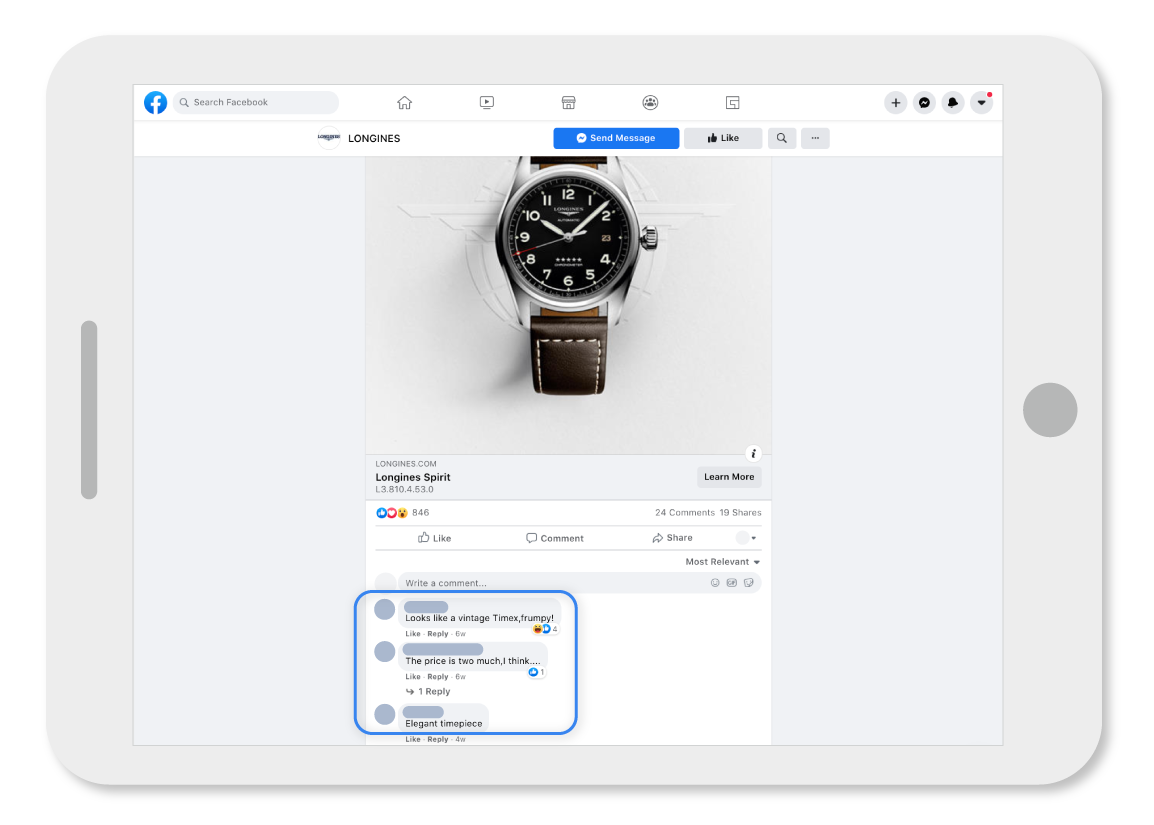This screenshot has height=825, width=1154.
Task: Like the "Elegant timepiece" comment
Action: coord(413,739)
